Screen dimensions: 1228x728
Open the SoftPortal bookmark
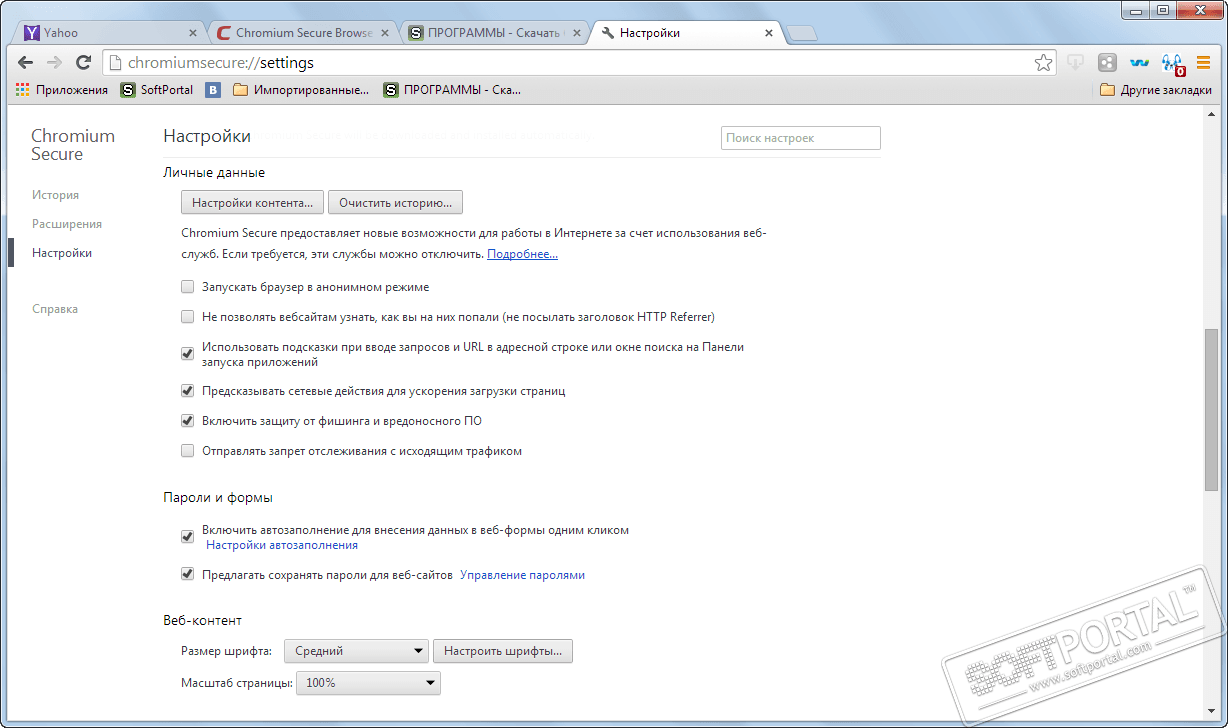click(x=157, y=90)
